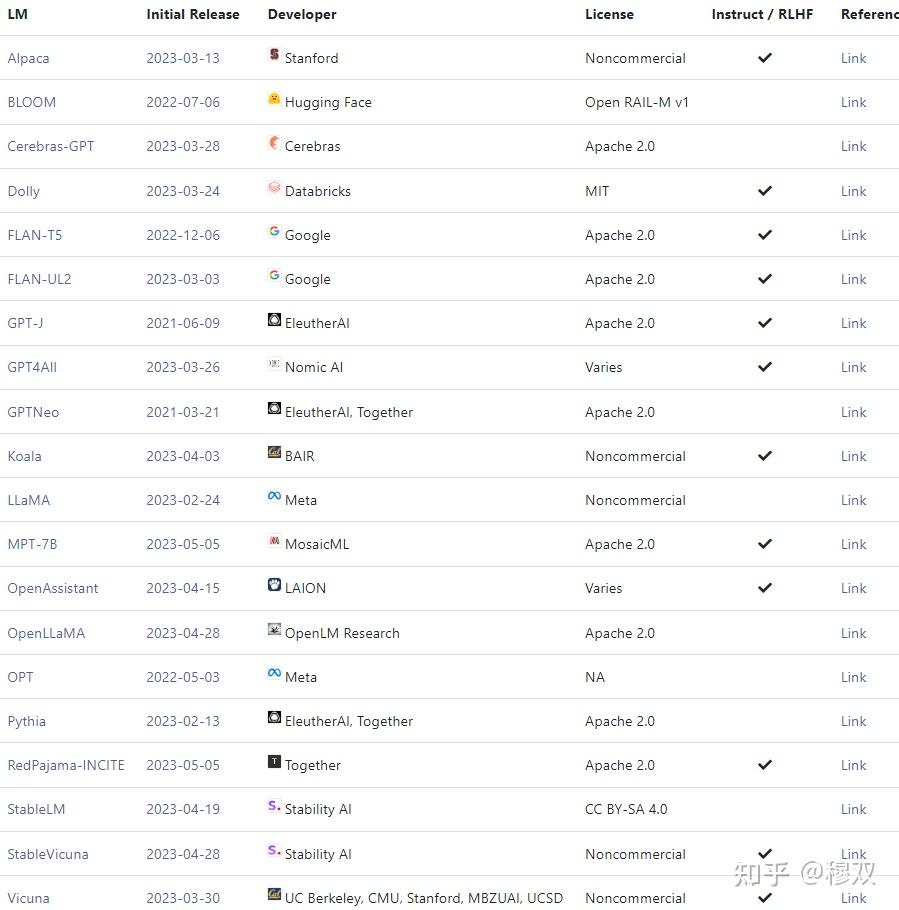Click the Hugging Face emoji icon

tap(274, 100)
